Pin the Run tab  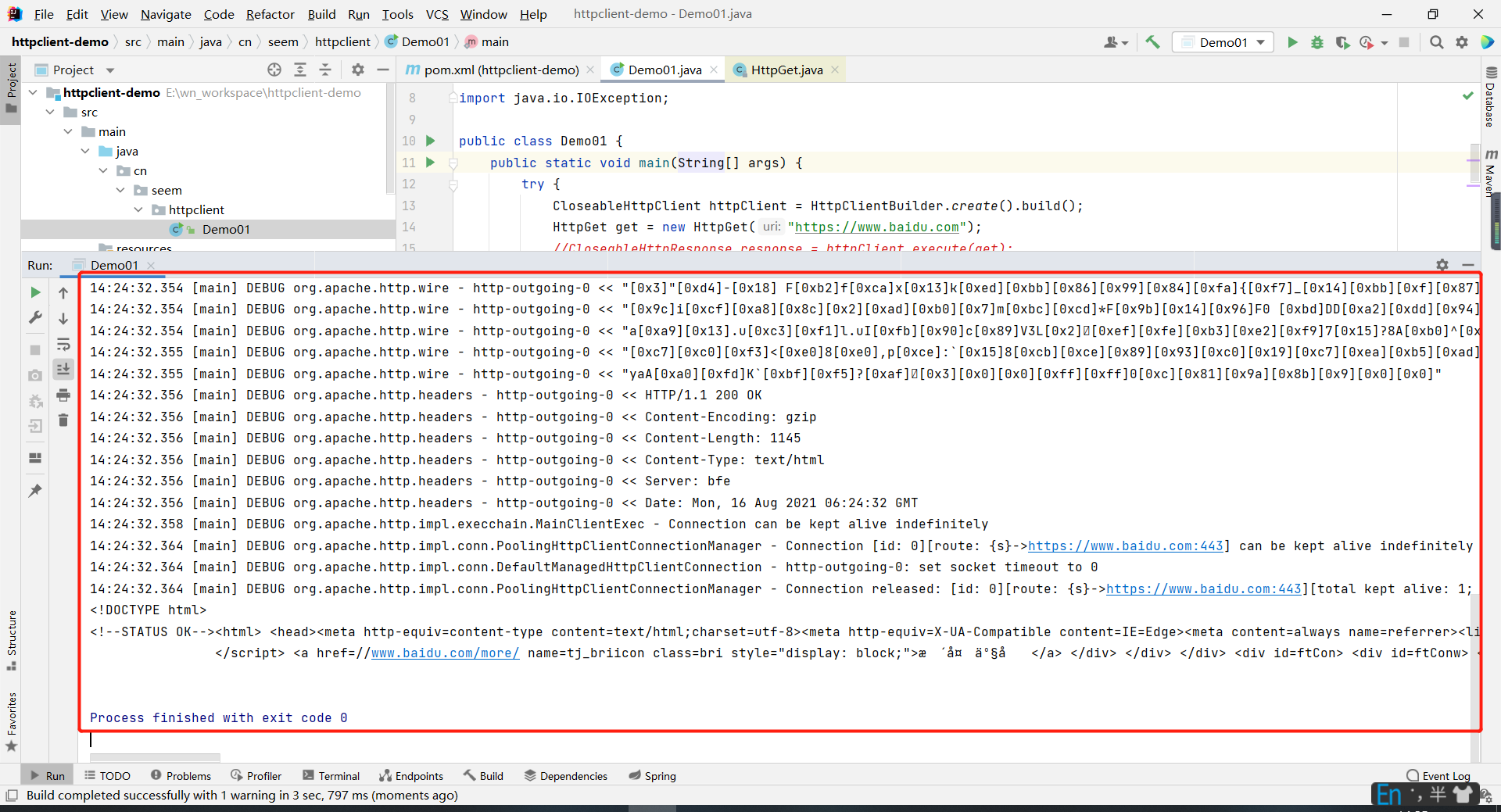coord(35,491)
